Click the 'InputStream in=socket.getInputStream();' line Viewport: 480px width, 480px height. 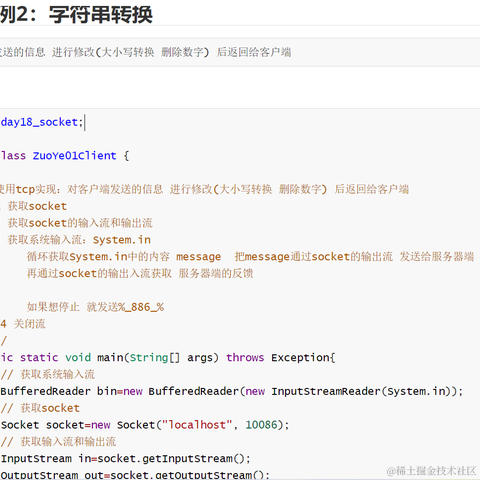[125, 458]
